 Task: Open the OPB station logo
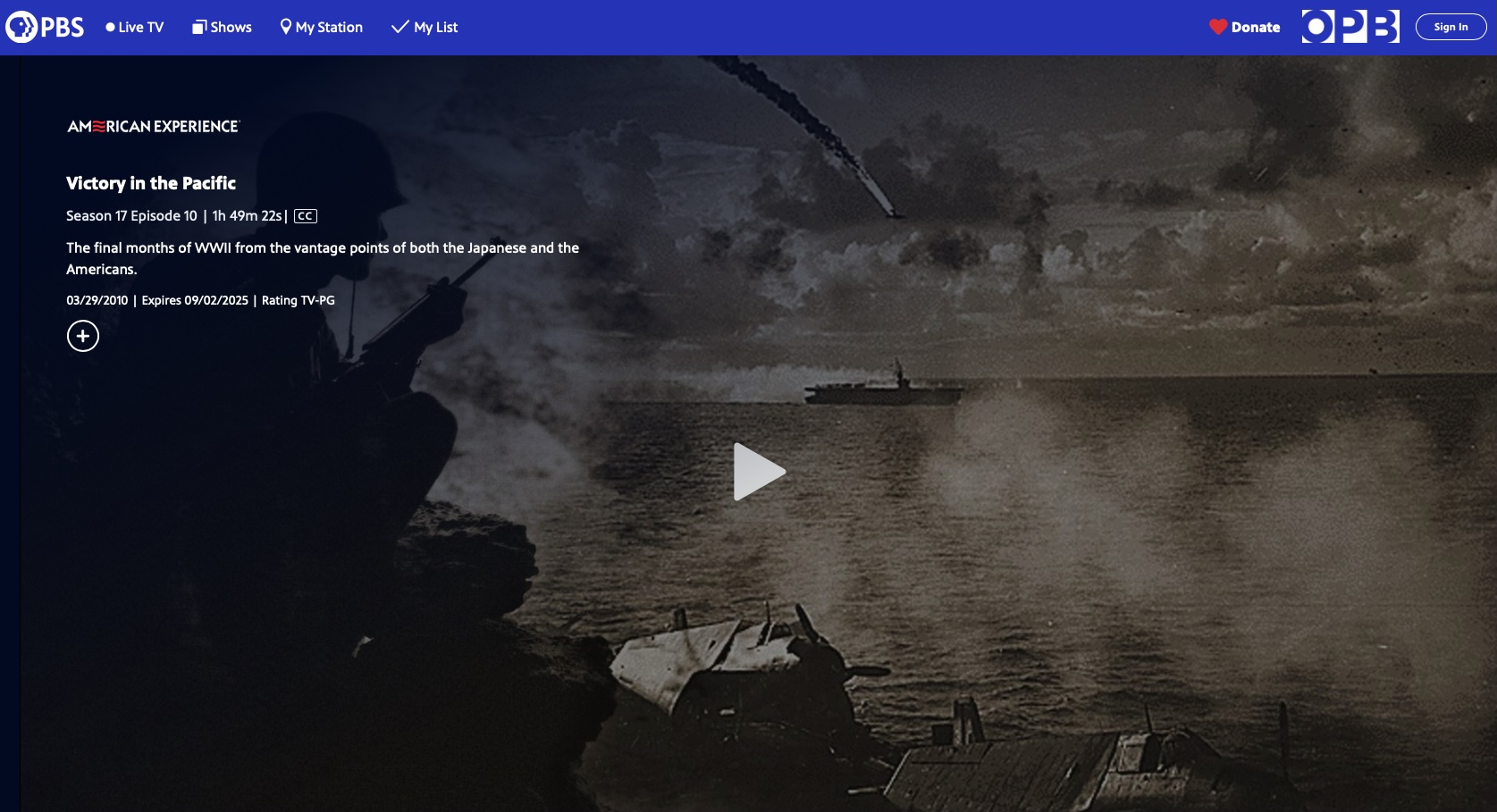click(1350, 27)
